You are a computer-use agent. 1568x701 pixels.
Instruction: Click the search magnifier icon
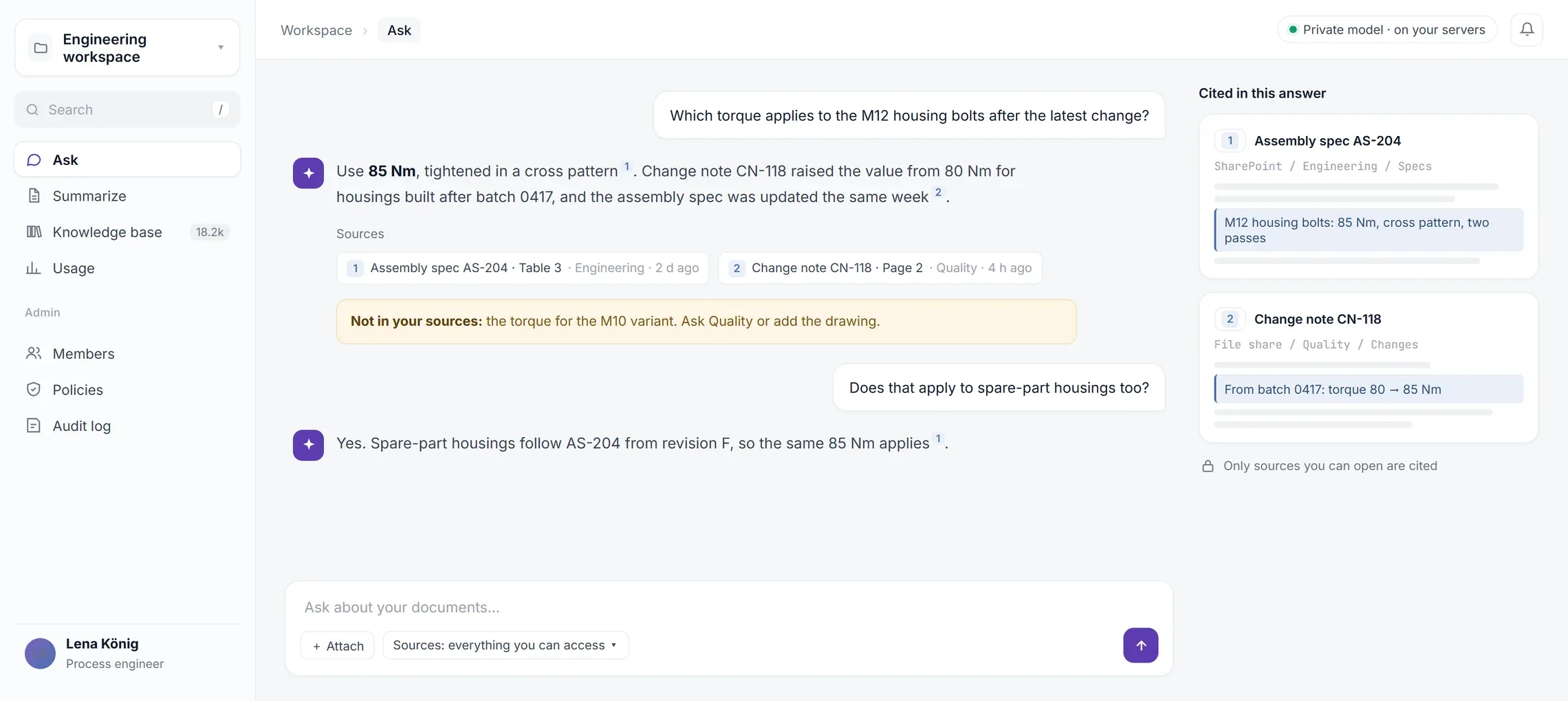[x=32, y=110]
